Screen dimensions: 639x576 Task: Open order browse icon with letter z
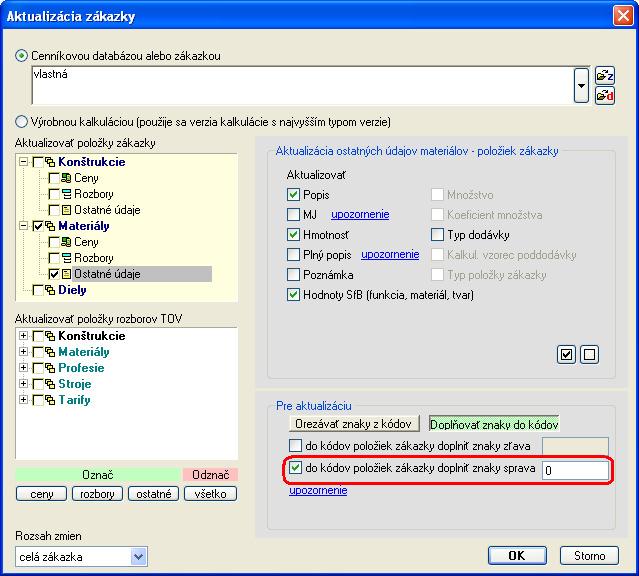click(x=604, y=75)
